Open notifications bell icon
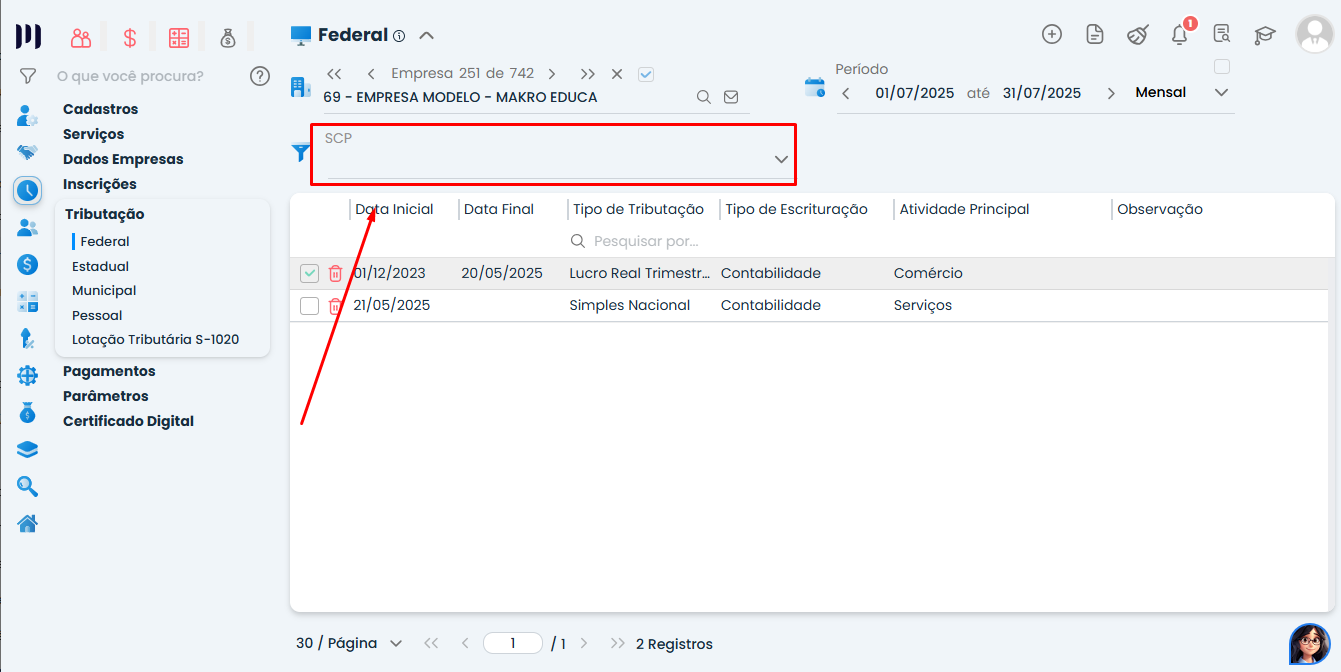Viewport: 1341px width, 672px height. click(x=1180, y=35)
